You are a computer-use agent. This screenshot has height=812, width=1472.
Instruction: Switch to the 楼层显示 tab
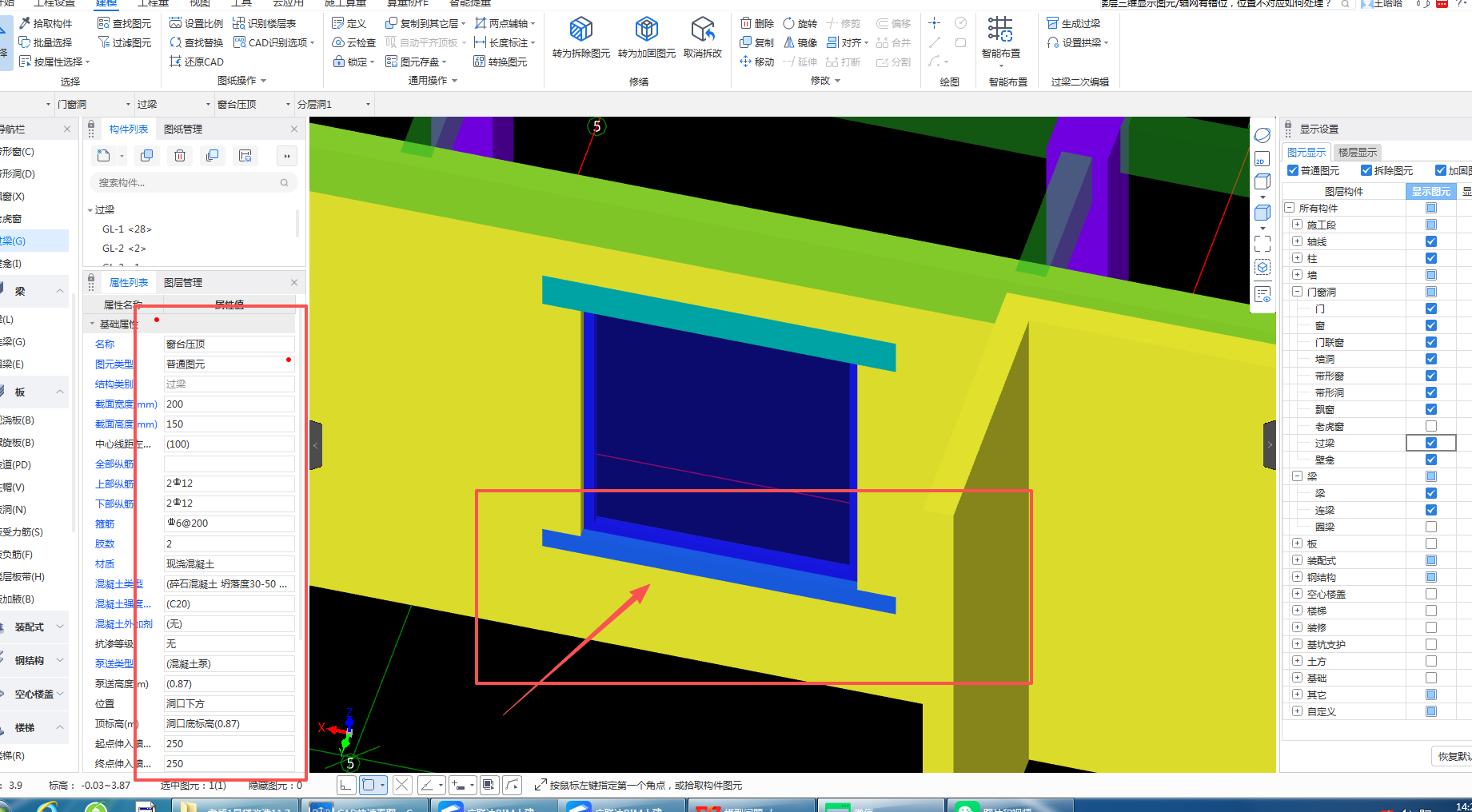point(1357,152)
